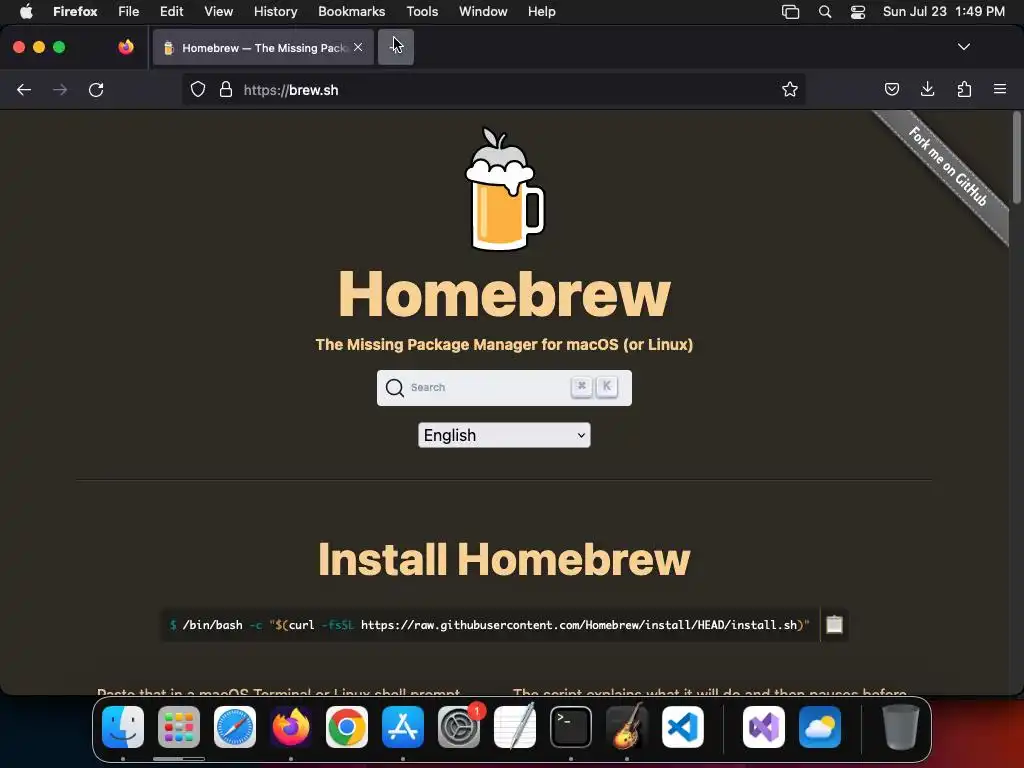Open the Help menu
The width and height of the screenshot is (1024, 768).
click(542, 11)
